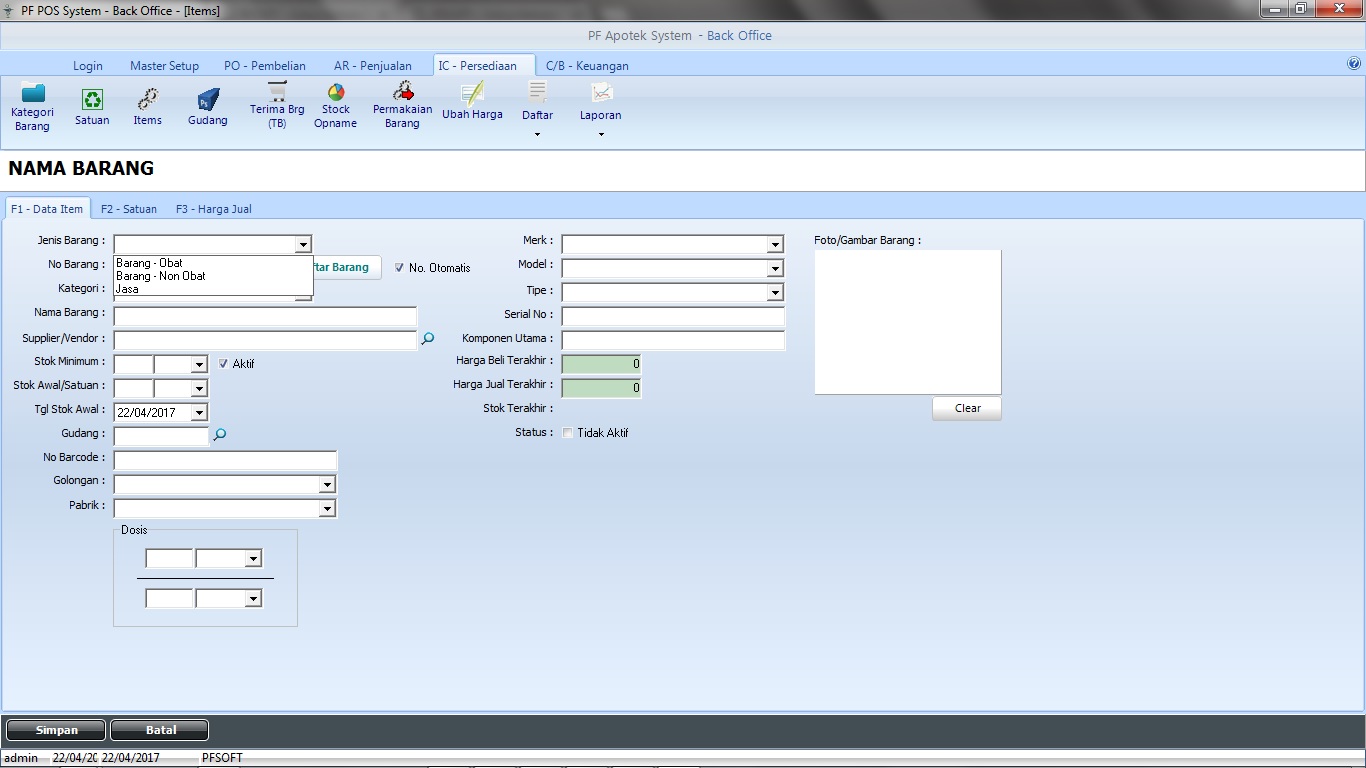Screen dimensions: 1366x768
Task: Open the AR - Penjualan ribbon tab
Action: point(372,66)
